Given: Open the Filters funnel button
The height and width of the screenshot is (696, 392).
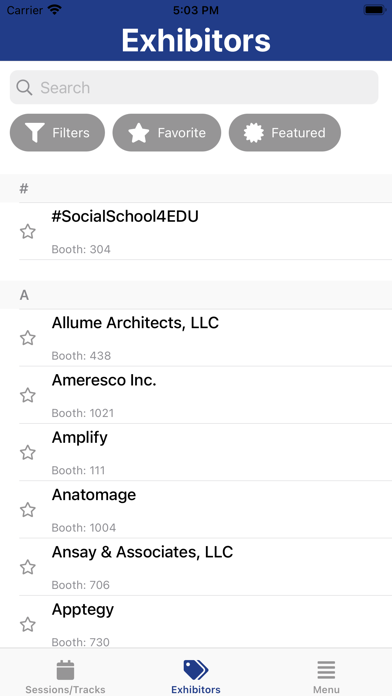Looking at the screenshot, I should [57, 133].
